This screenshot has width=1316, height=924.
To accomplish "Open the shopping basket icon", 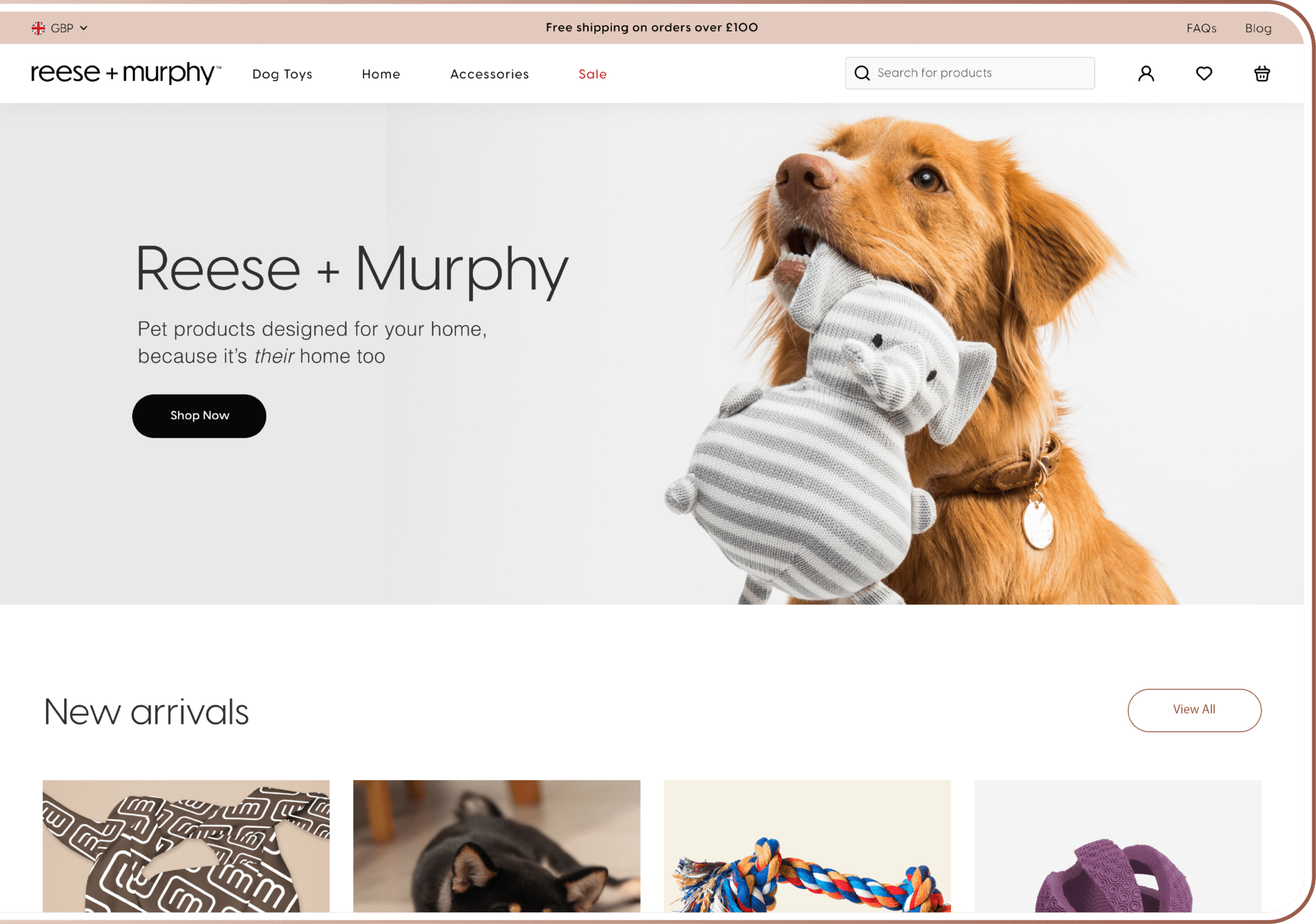I will click(x=1262, y=74).
